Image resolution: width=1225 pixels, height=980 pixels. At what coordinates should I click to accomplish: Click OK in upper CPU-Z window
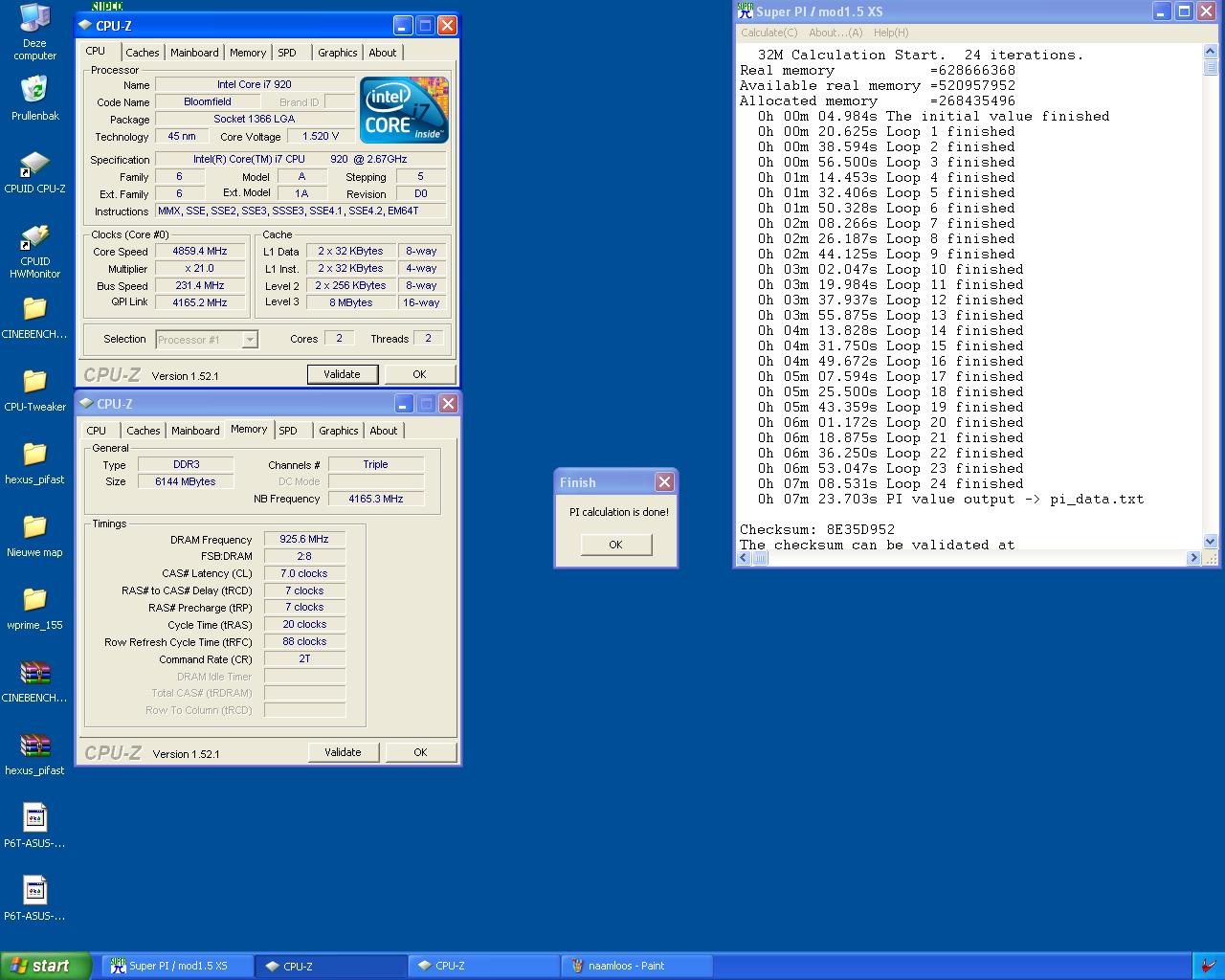(419, 374)
